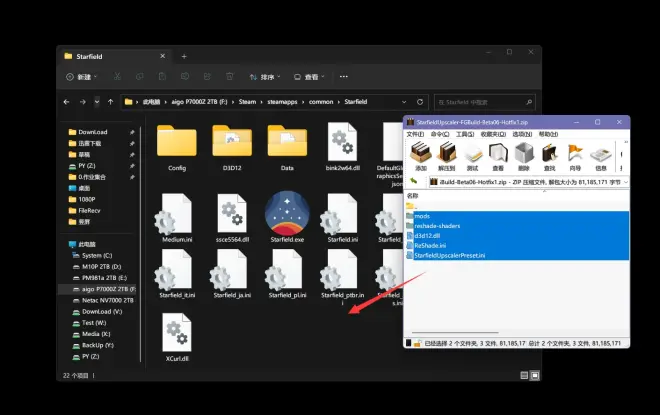
Task: Select the reshade-shaders folder in the archive
Action: point(517,226)
